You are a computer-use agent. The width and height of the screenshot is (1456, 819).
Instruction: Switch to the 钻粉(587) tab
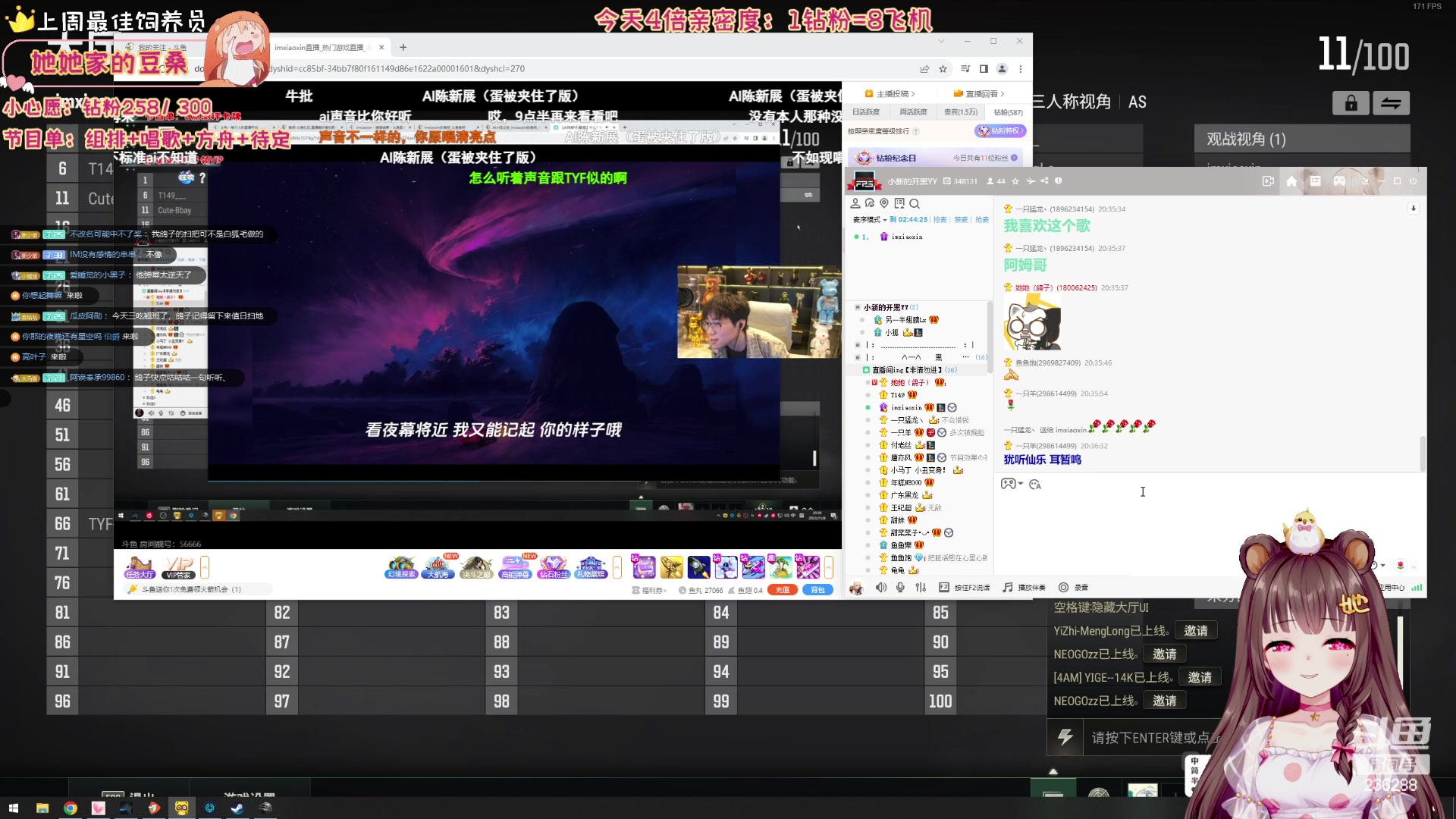(1008, 112)
